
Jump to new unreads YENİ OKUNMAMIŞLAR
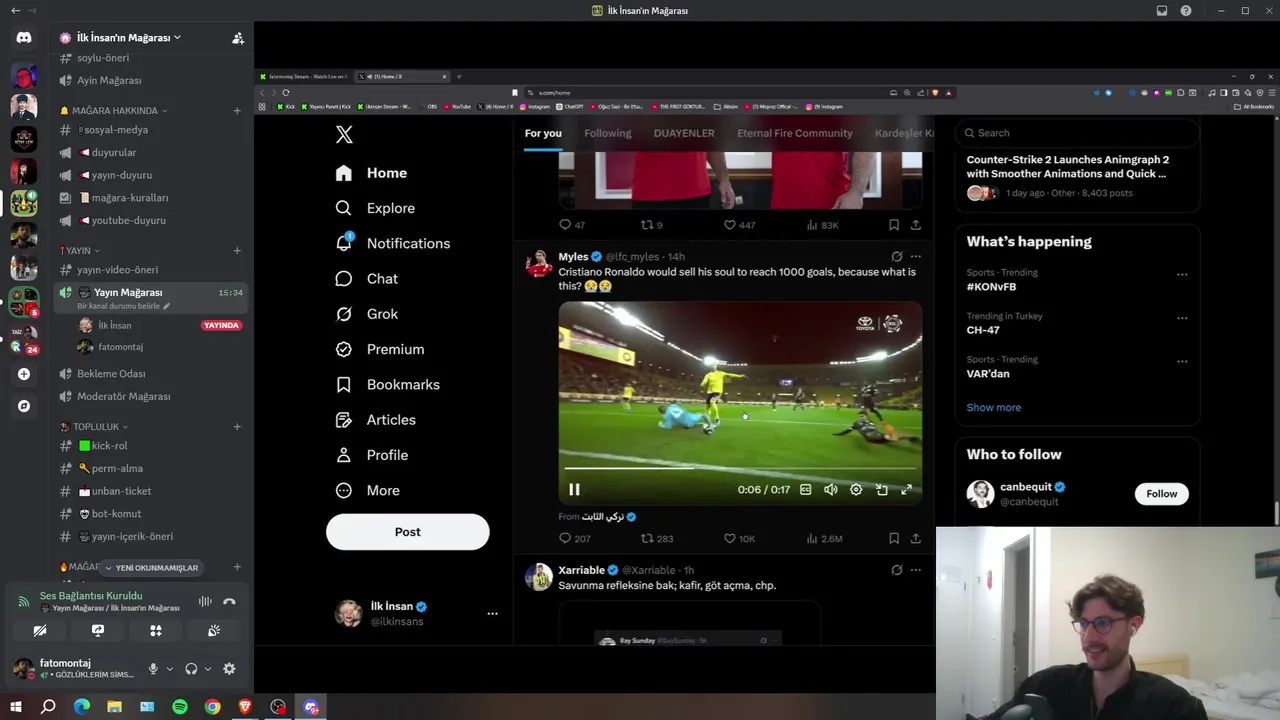pos(151,568)
